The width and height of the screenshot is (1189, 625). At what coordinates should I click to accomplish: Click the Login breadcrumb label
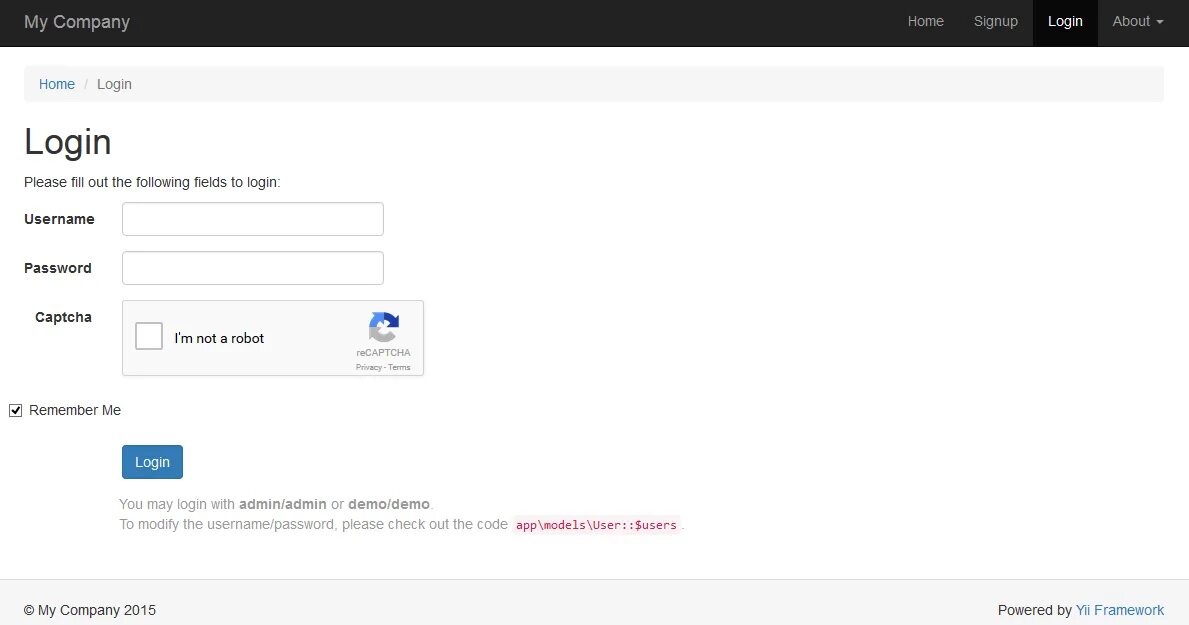pos(114,84)
